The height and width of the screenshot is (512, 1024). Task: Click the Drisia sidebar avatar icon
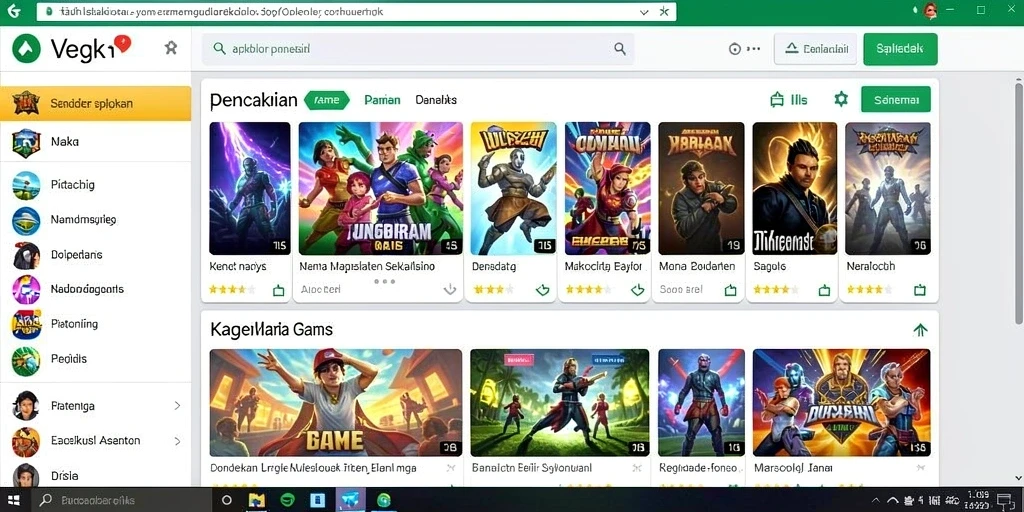[26, 475]
